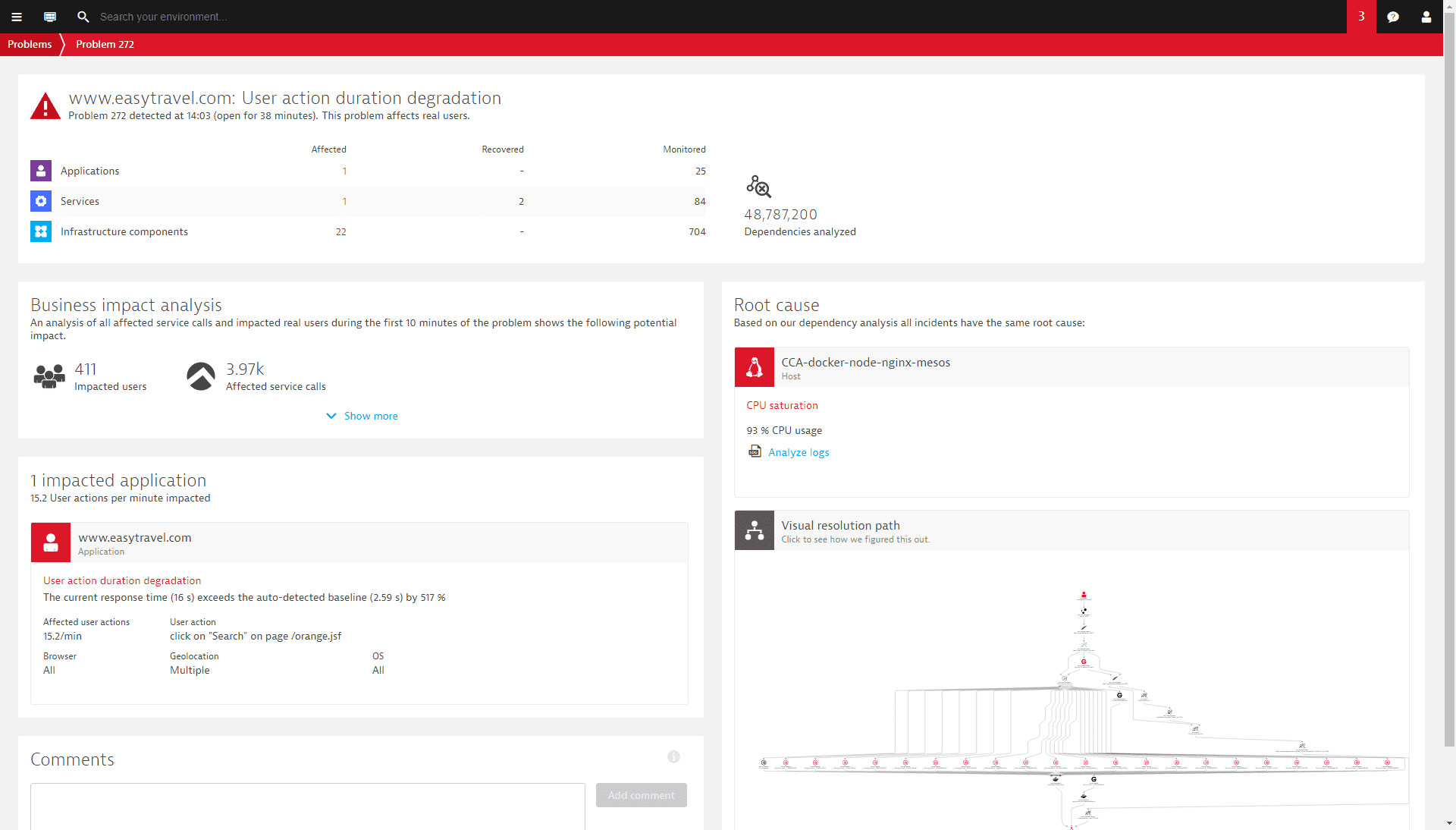Click the Infrastructure components row label
Image resolution: width=1456 pixels, height=830 pixels.
tap(124, 231)
